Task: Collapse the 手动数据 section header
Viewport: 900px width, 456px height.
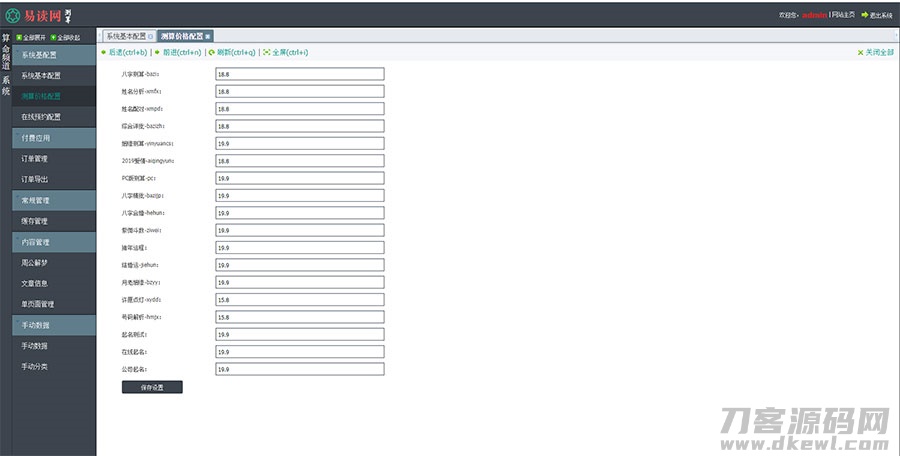Action: click(x=54, y=326)
